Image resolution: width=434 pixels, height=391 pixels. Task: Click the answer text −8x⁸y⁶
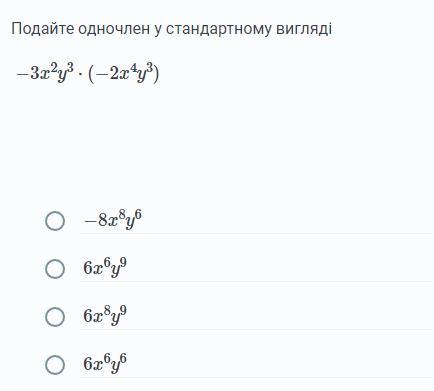pyautogui.click(x=113, y=220)
